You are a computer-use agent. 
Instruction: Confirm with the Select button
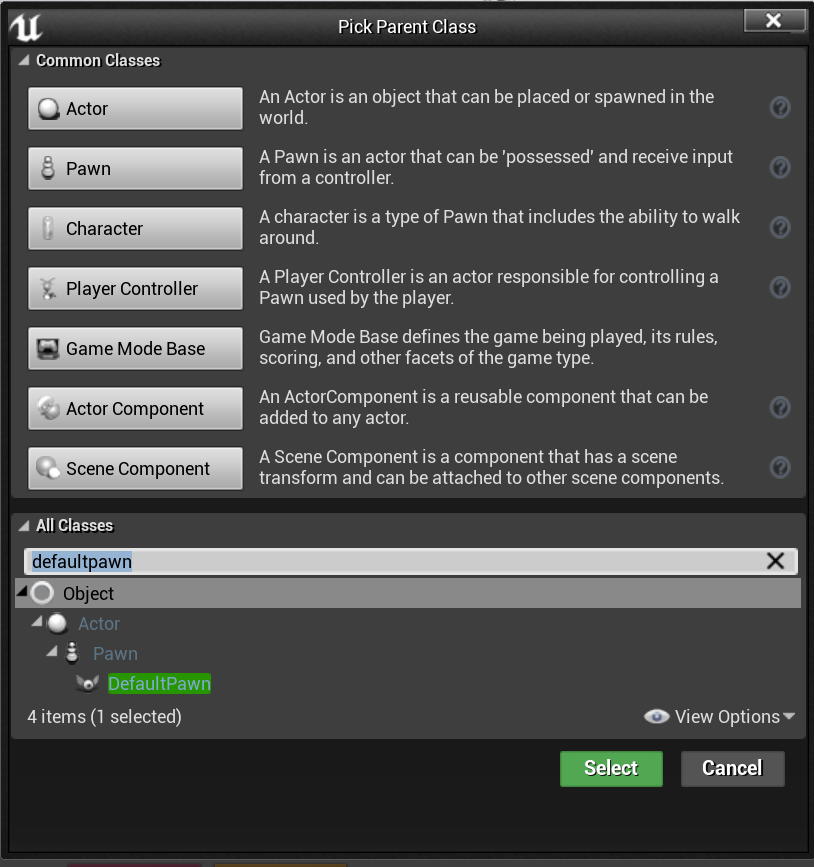(x=610, y=768)
